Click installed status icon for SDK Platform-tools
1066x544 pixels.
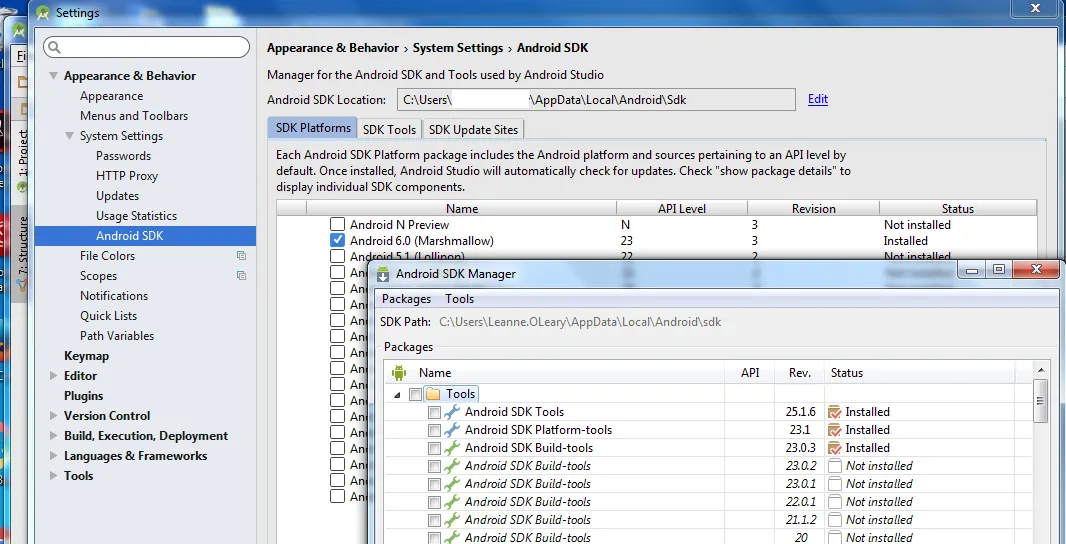[x=835, y=430]
